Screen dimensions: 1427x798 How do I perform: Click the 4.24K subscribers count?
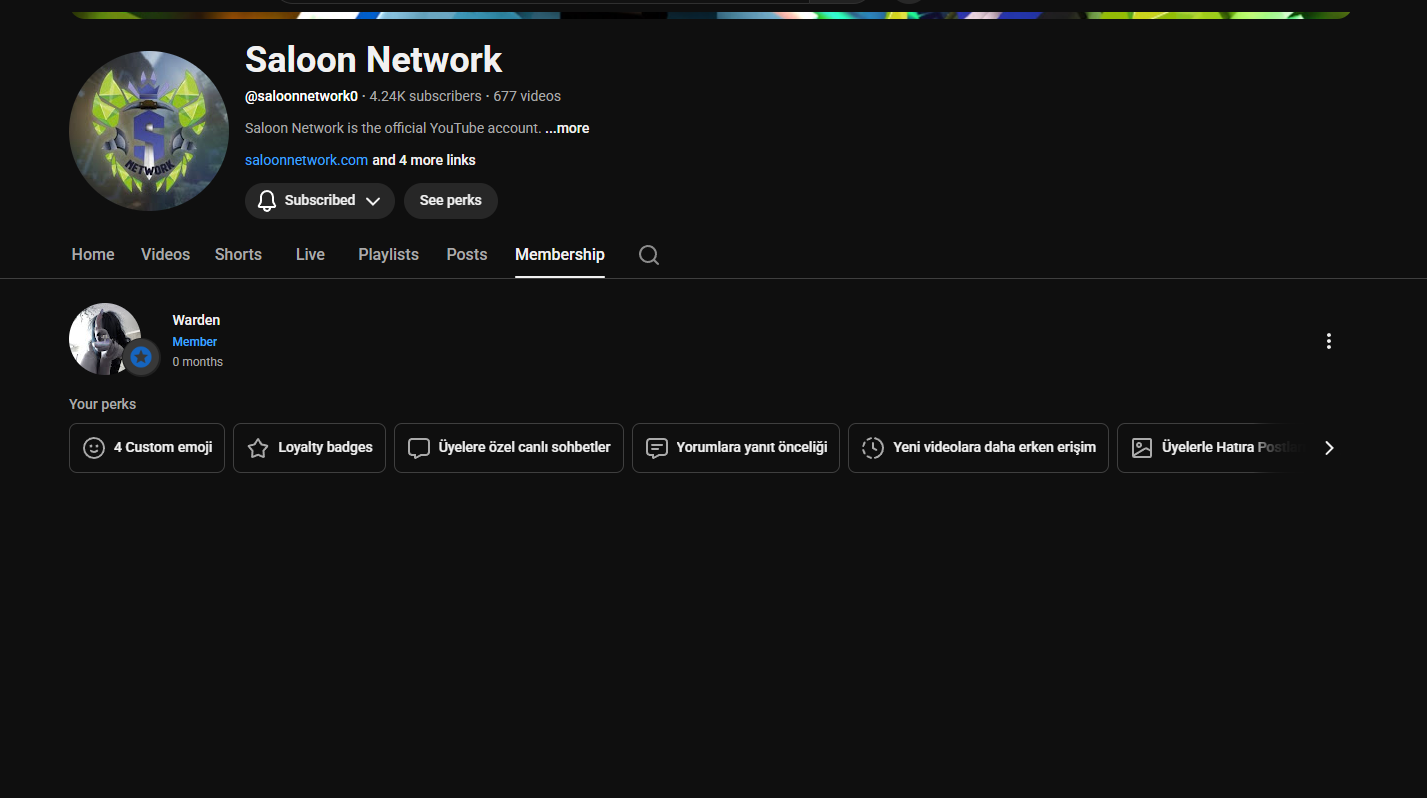425,96
